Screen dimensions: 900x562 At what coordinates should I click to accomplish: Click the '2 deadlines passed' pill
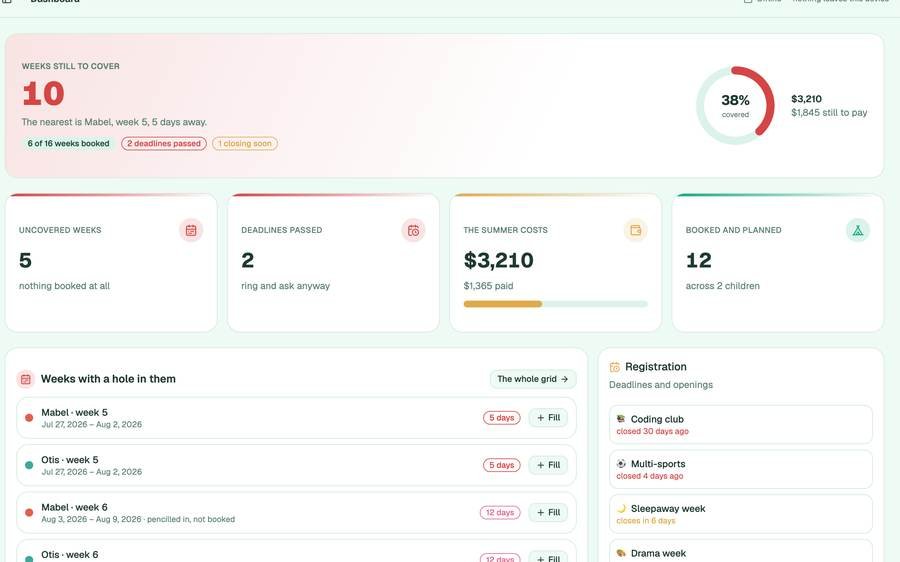click(164, 144)
